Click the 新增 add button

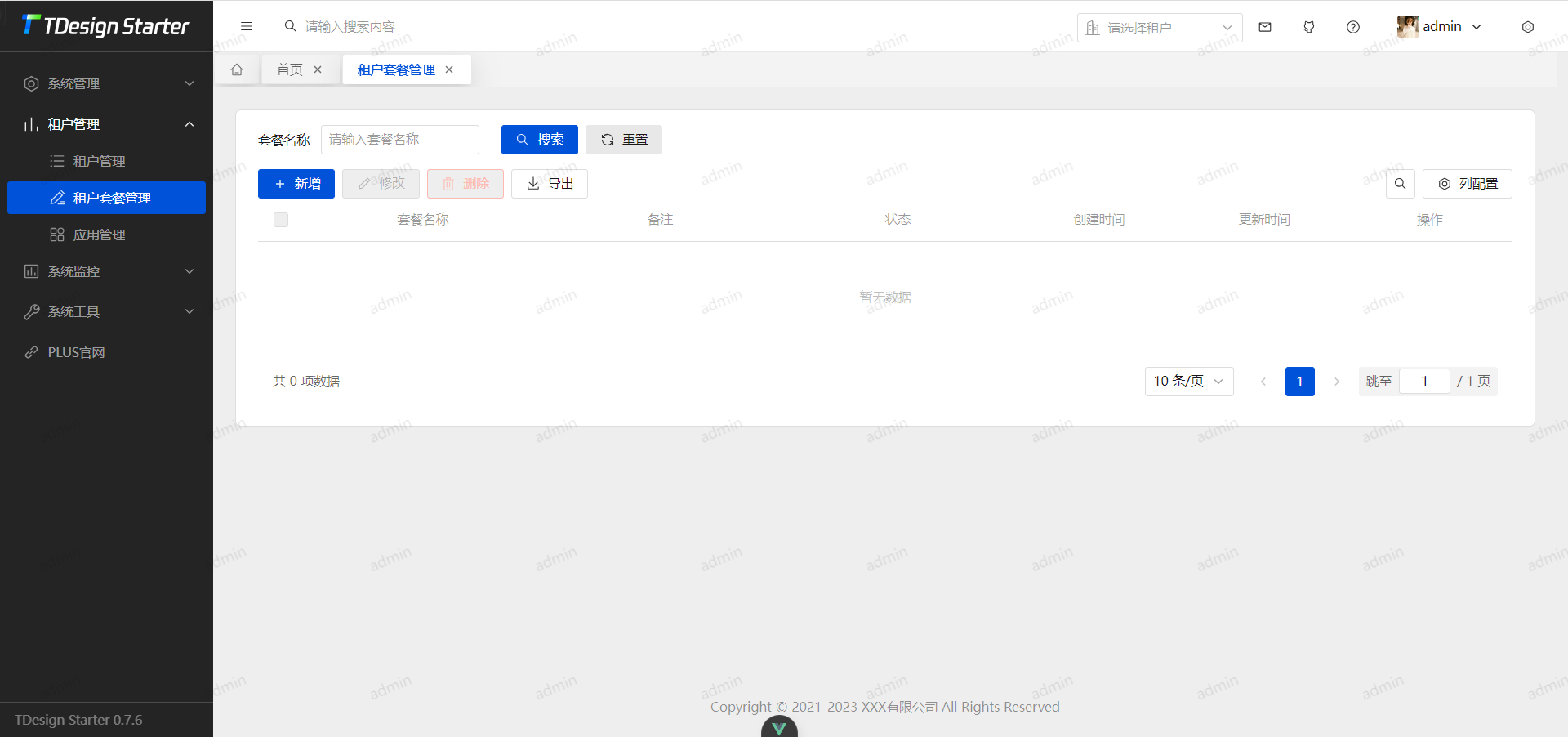pos(296,183)
